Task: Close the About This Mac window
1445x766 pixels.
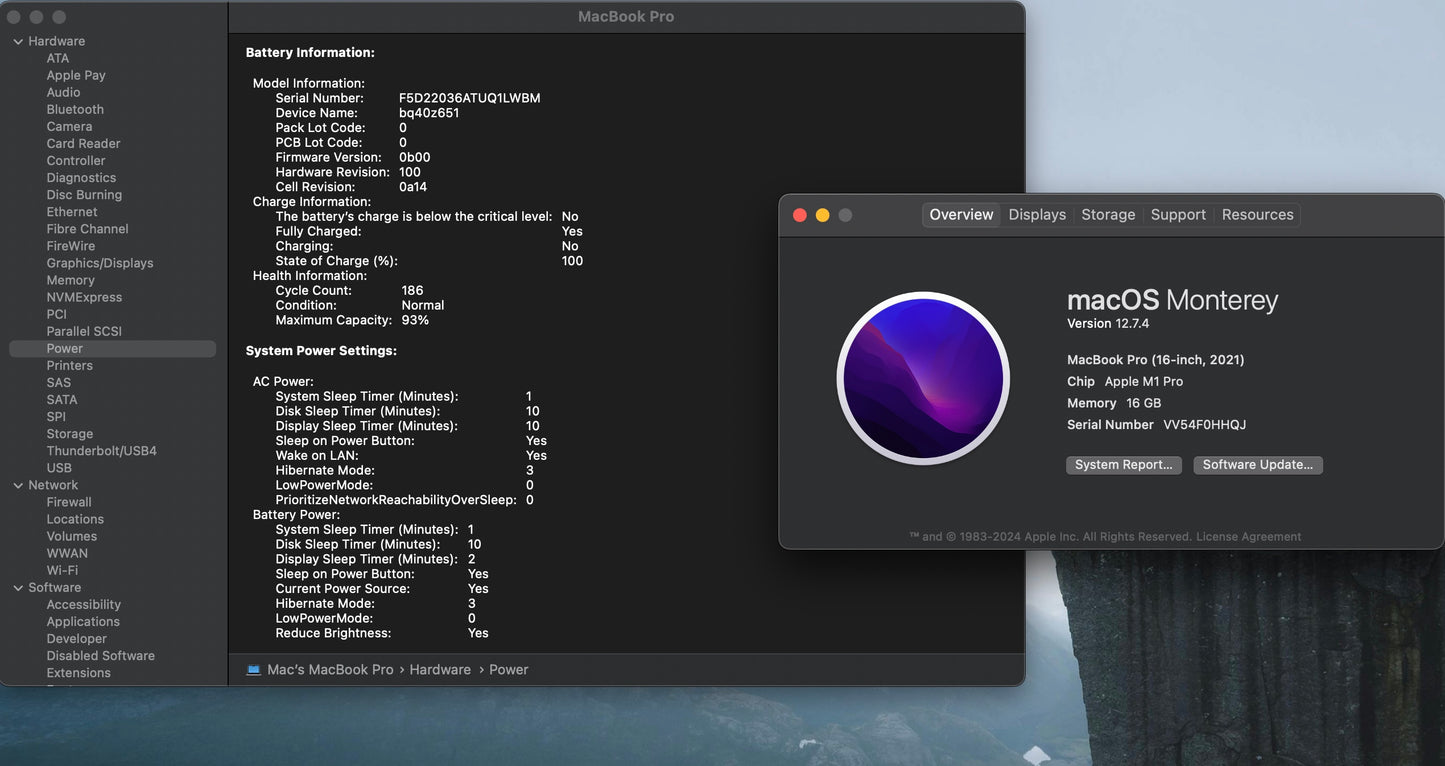Action: pos(799,215)
